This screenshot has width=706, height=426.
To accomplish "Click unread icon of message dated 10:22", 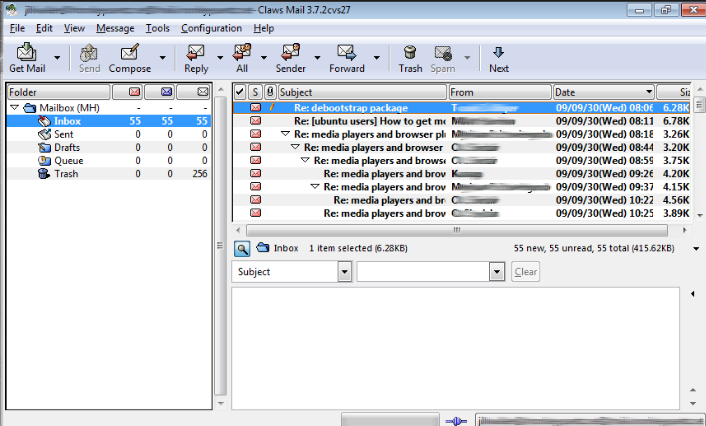I will pos(255,199).
